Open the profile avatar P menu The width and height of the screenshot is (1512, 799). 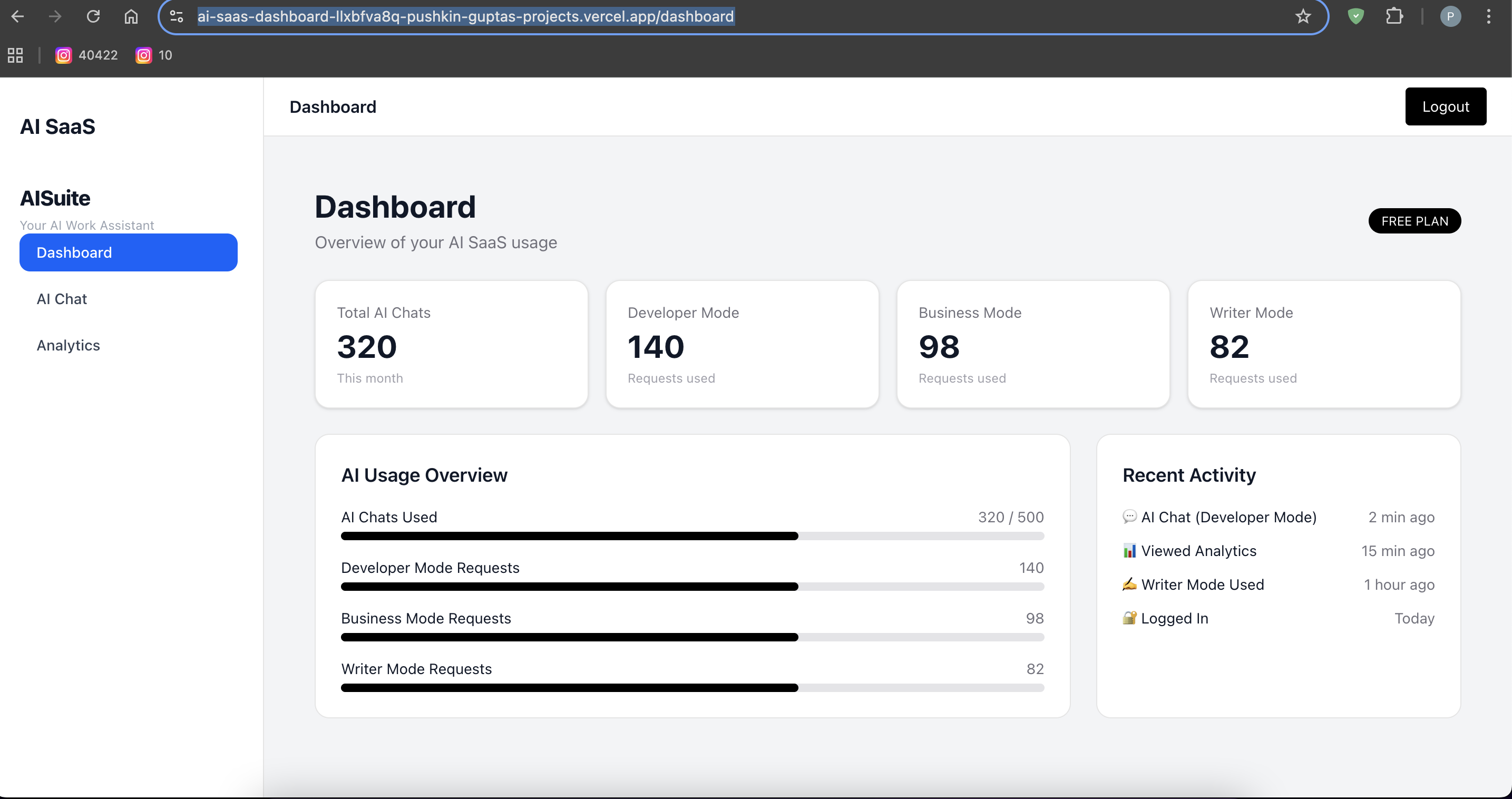(x=1450, y=16)
